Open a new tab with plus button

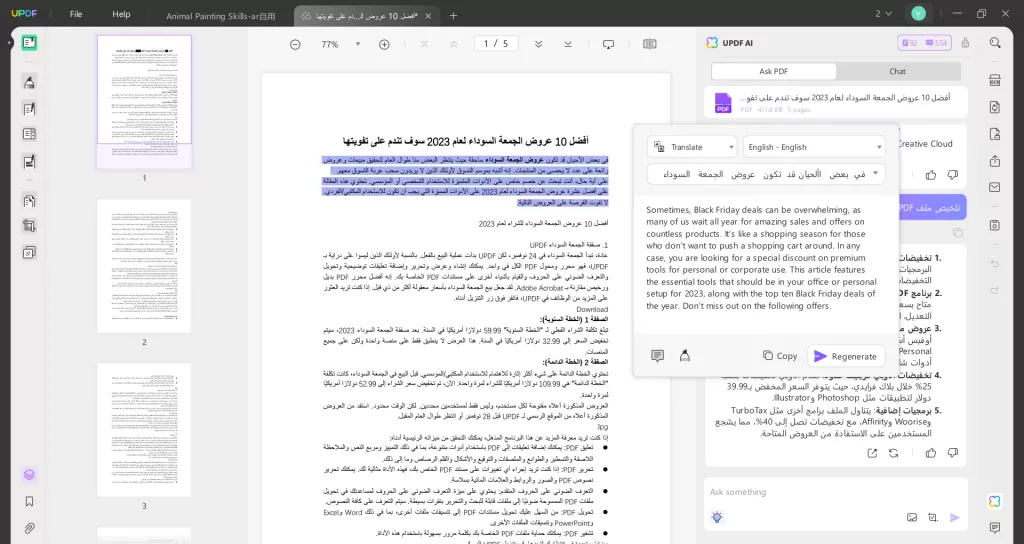pos(453,16)
